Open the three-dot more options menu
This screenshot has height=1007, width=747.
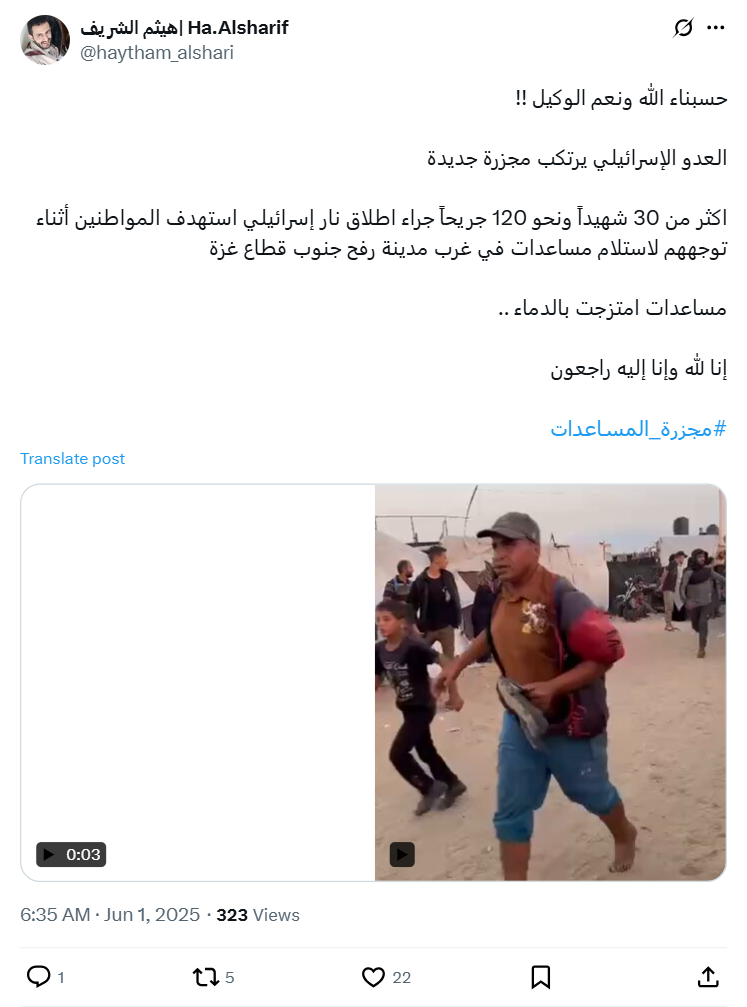tap(716, 28)
